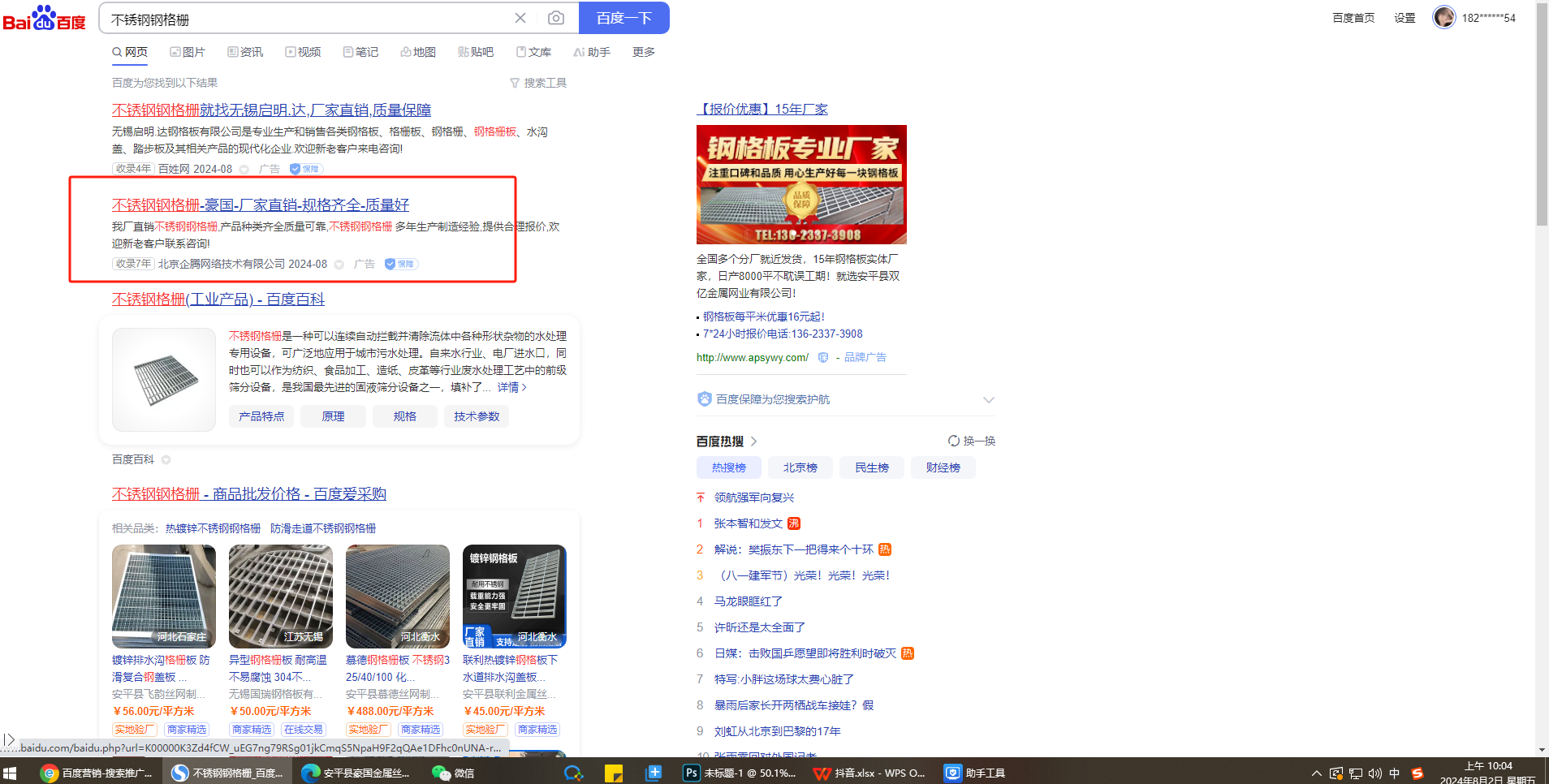
Task: Open the 百度爱采购 商品批发价格 link
Action: pyautogui.click(x=249, y=494)
